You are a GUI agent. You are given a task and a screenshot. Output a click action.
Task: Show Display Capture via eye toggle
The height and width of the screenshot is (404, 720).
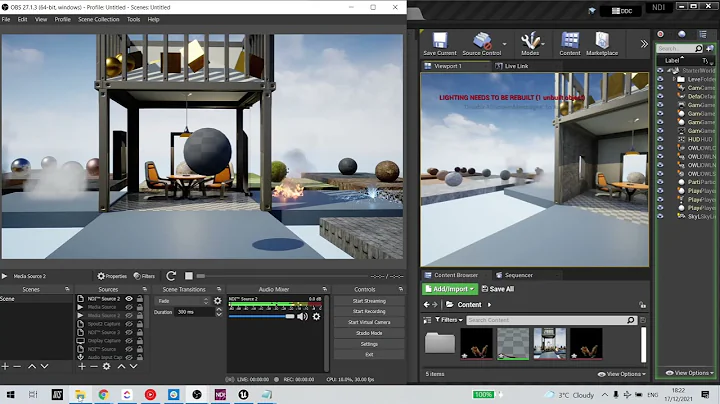tap(129, 341)
